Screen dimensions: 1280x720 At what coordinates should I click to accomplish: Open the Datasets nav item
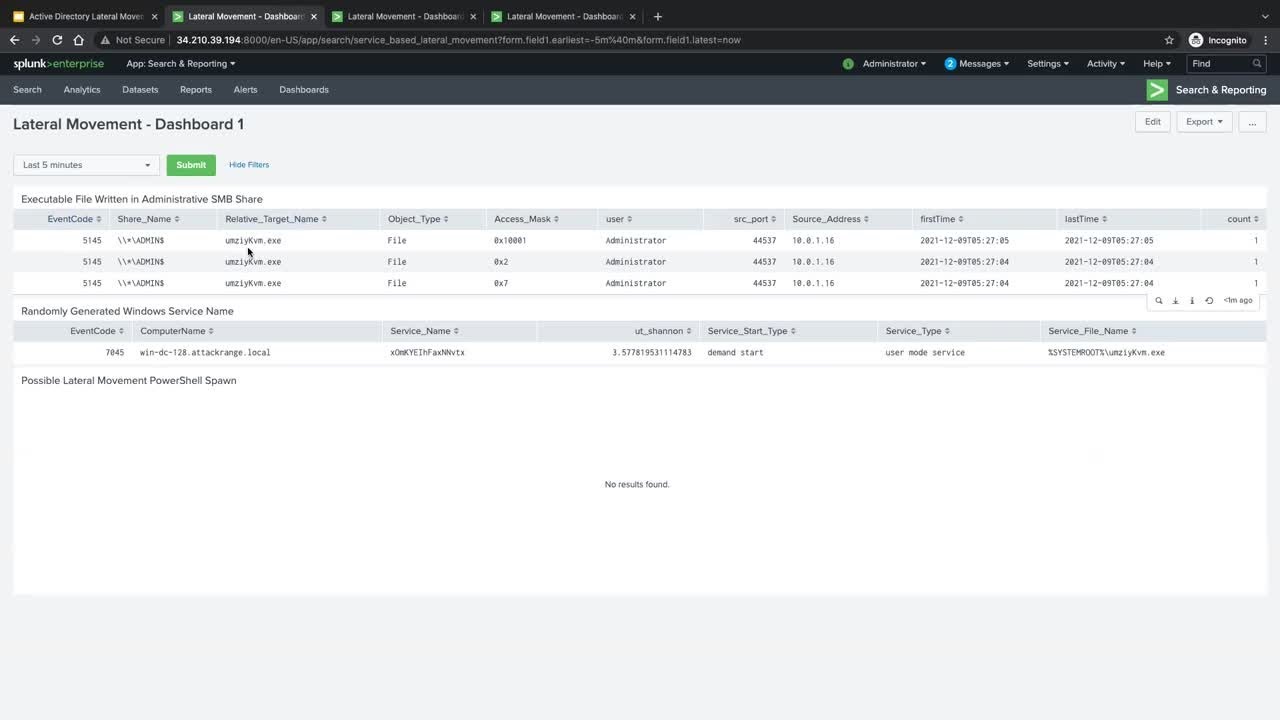click(140, 90)
